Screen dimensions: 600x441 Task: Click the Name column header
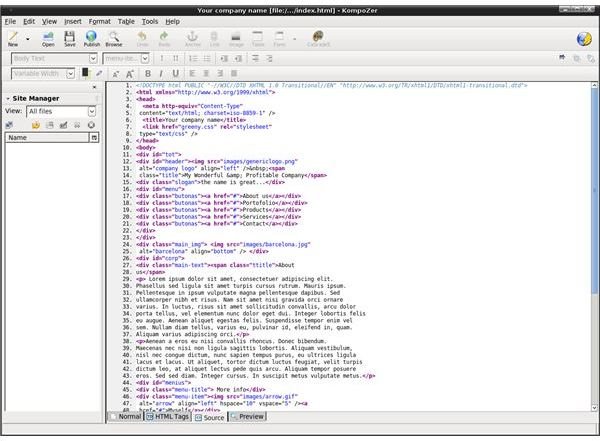pyautogui.click(x=47, y=137)
